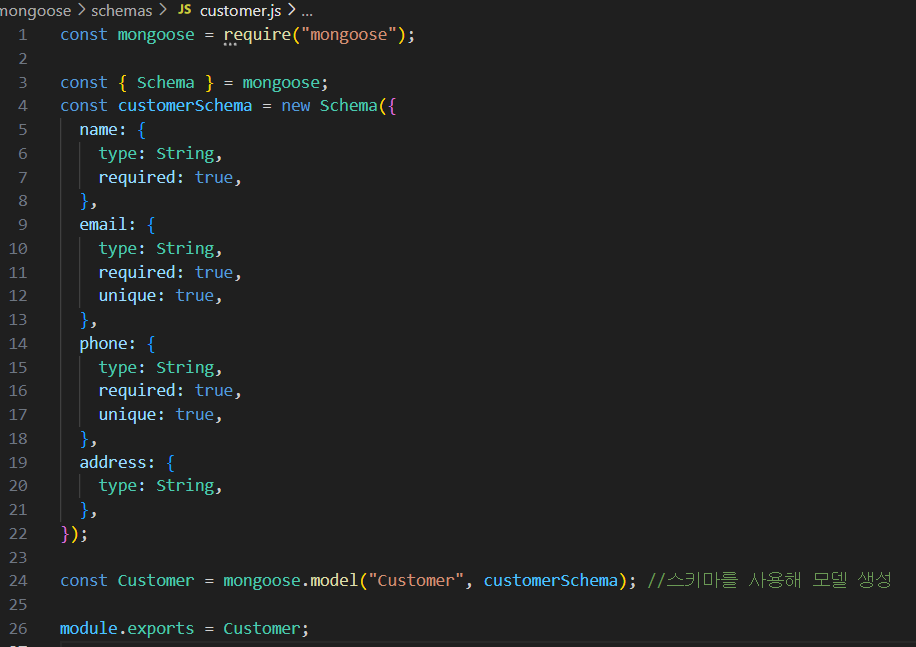Click 'customerSchema' argument on line 24

click(551, 581)
